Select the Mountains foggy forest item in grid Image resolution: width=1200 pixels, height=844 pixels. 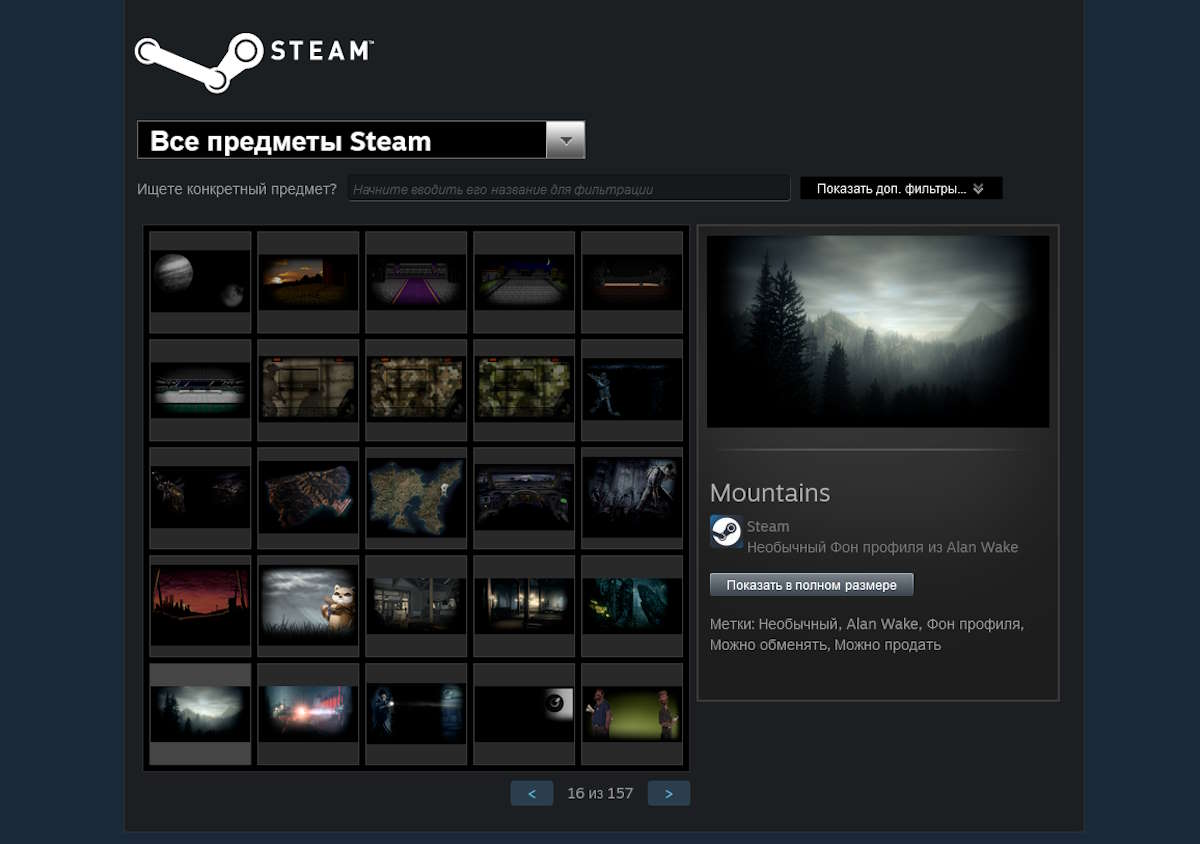click(x=200, y=714)
